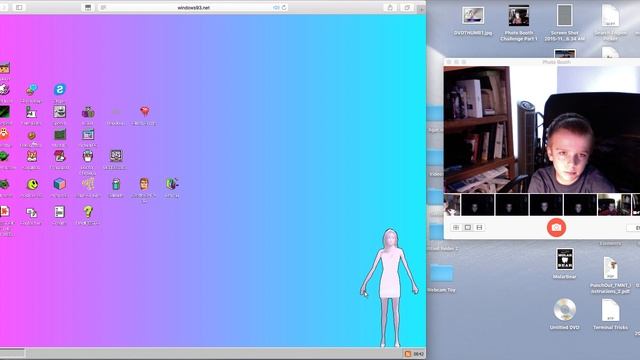640x360 pixels.
Task: Open the red gem desktop icon
Action: tap(144, 111)
